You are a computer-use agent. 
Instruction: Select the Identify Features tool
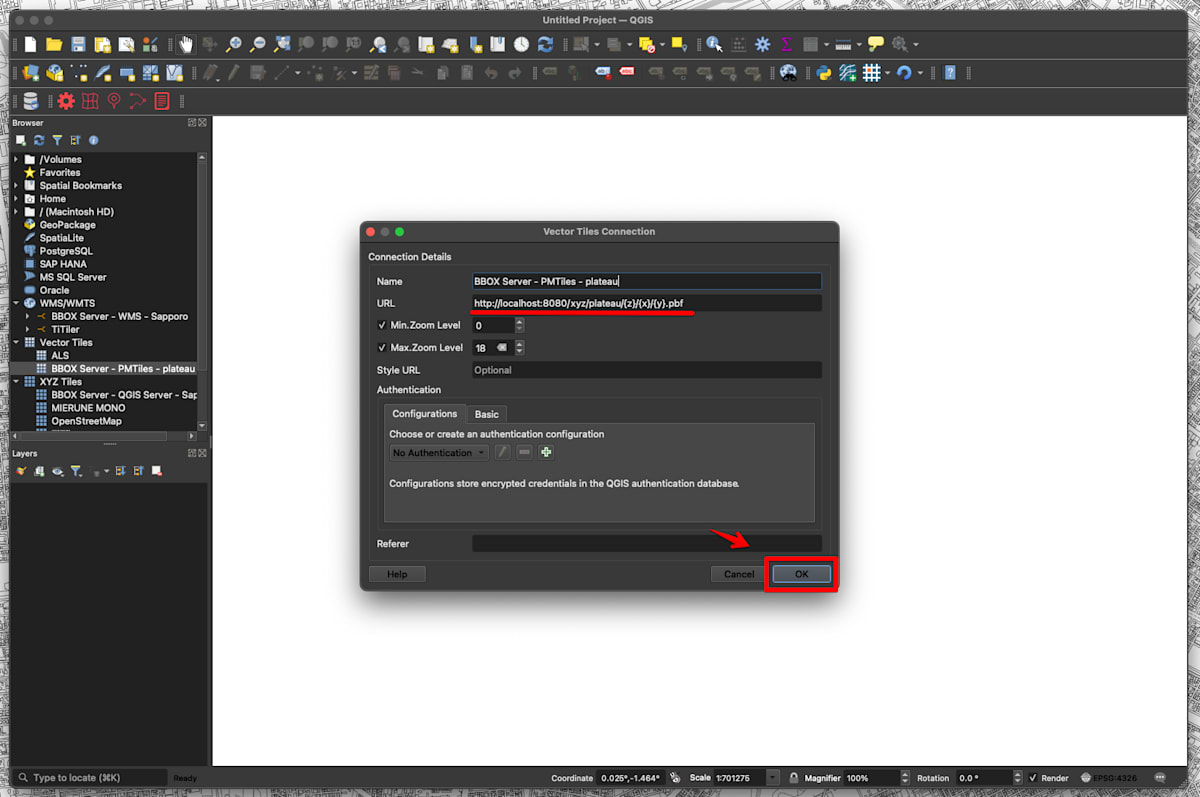pyautogui.click(x=714, y=45)
